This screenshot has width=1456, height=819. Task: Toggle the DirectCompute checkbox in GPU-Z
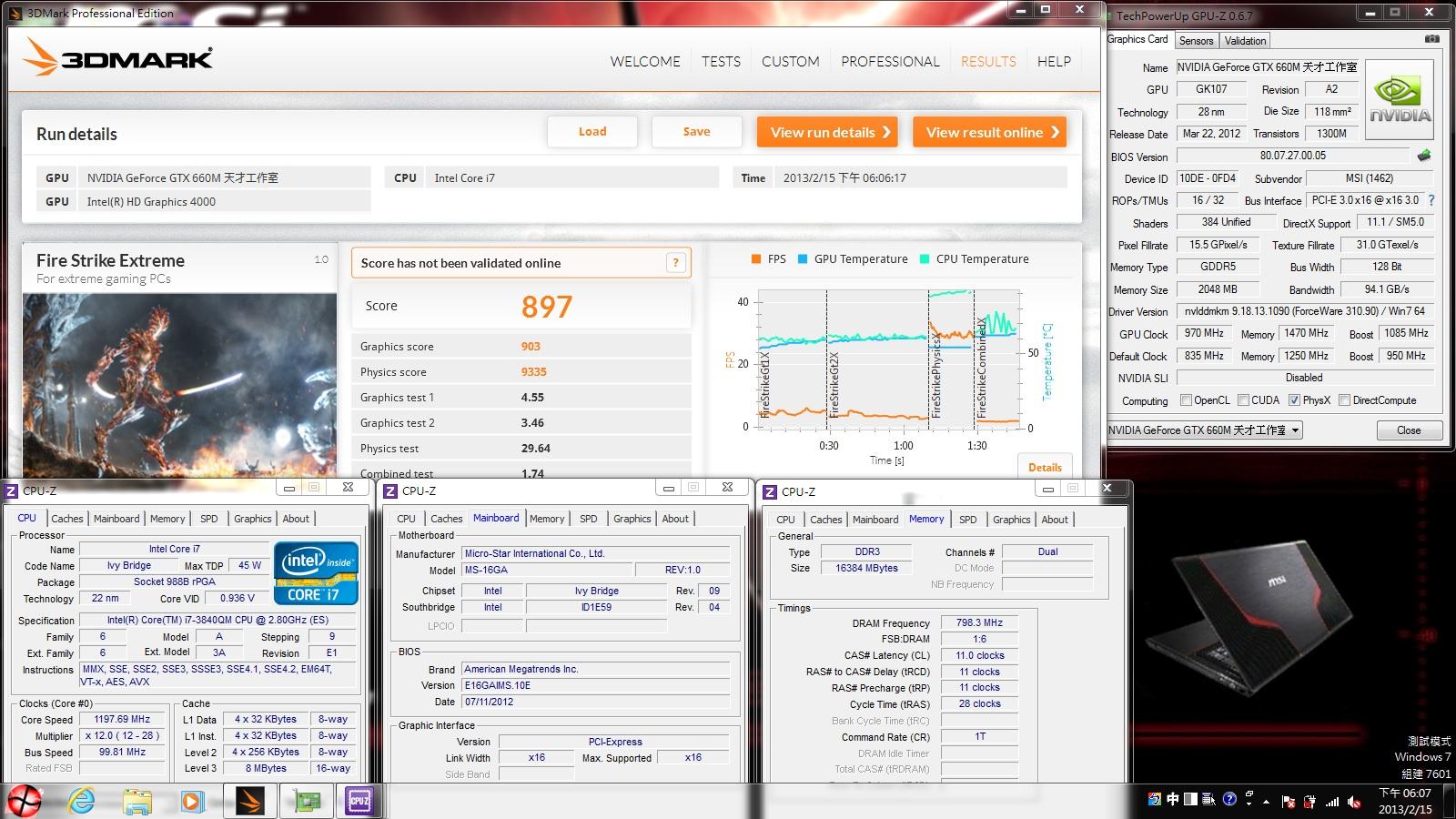point(1344,399)
